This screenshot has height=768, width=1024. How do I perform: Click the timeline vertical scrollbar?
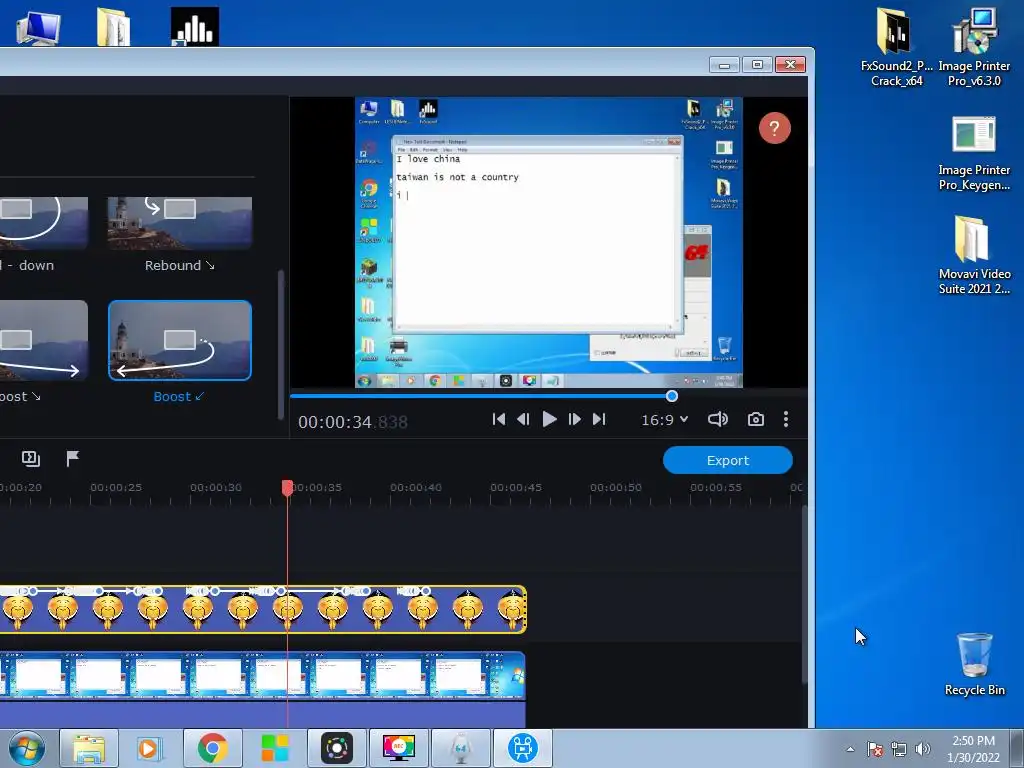click(805, 594)
